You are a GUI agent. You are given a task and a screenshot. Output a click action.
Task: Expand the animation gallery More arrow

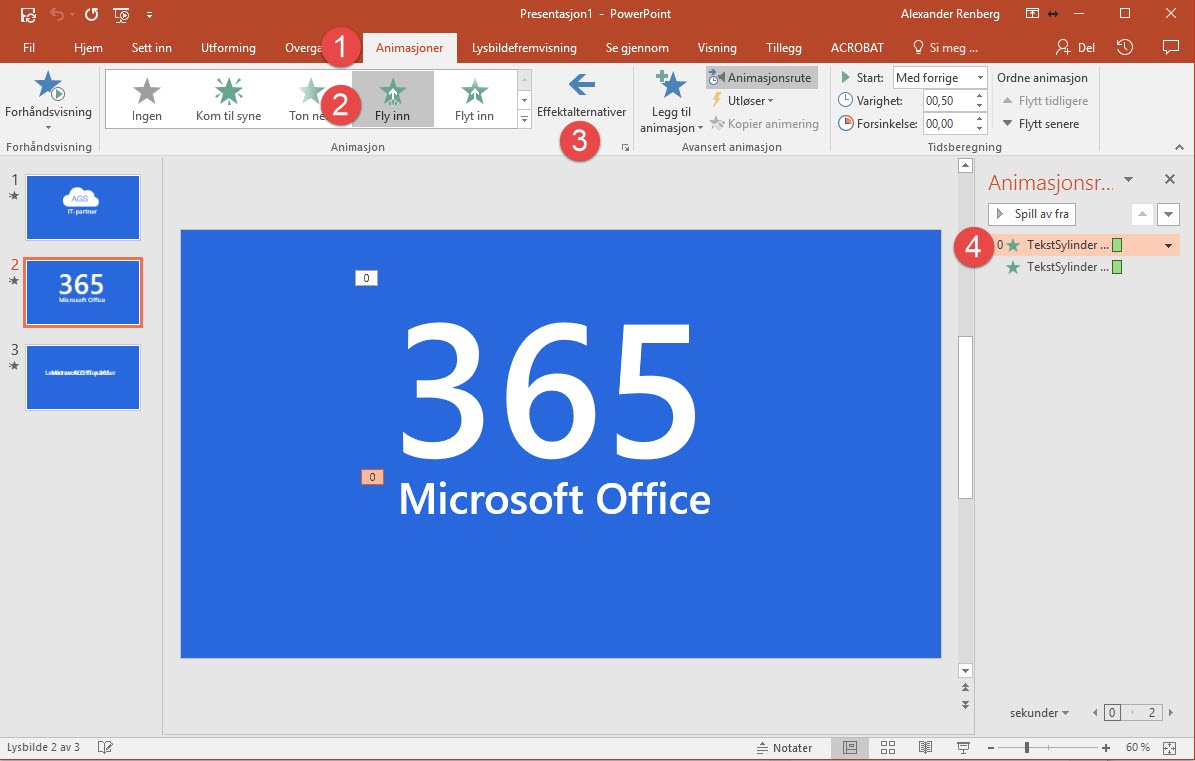point(524,120)
